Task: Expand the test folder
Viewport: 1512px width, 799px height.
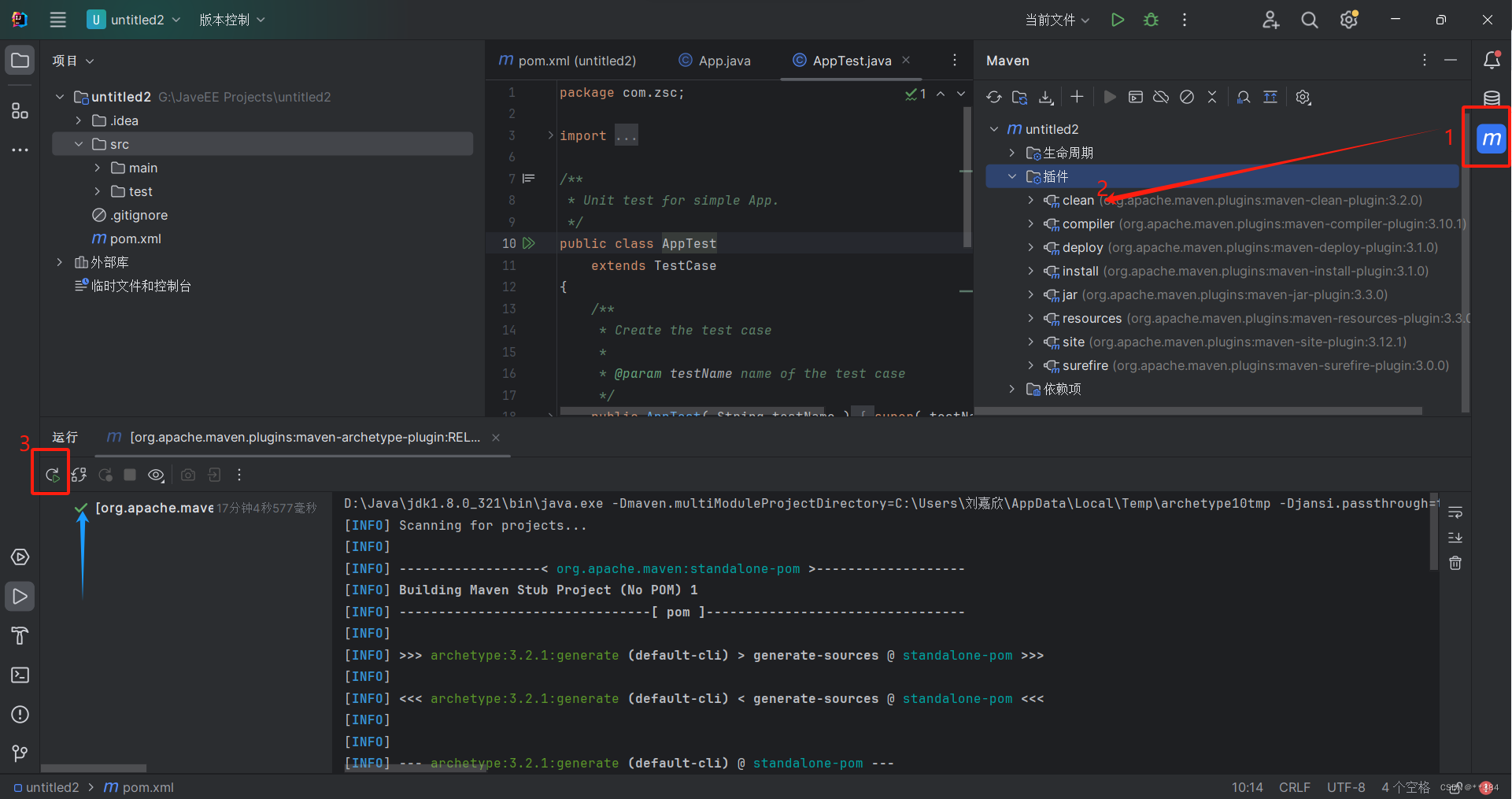Action: [97, 191]
